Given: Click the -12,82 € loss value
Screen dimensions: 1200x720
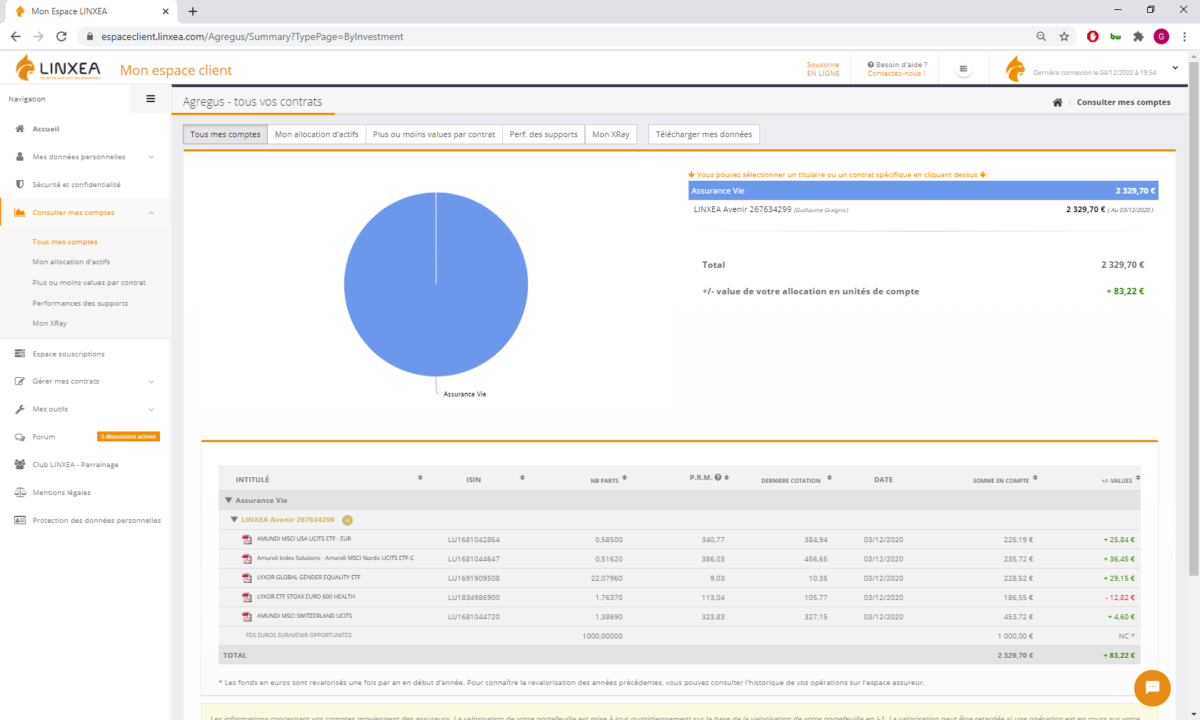Looking at the screenshot, I should pyautogui.click(x=1118, y=597).
